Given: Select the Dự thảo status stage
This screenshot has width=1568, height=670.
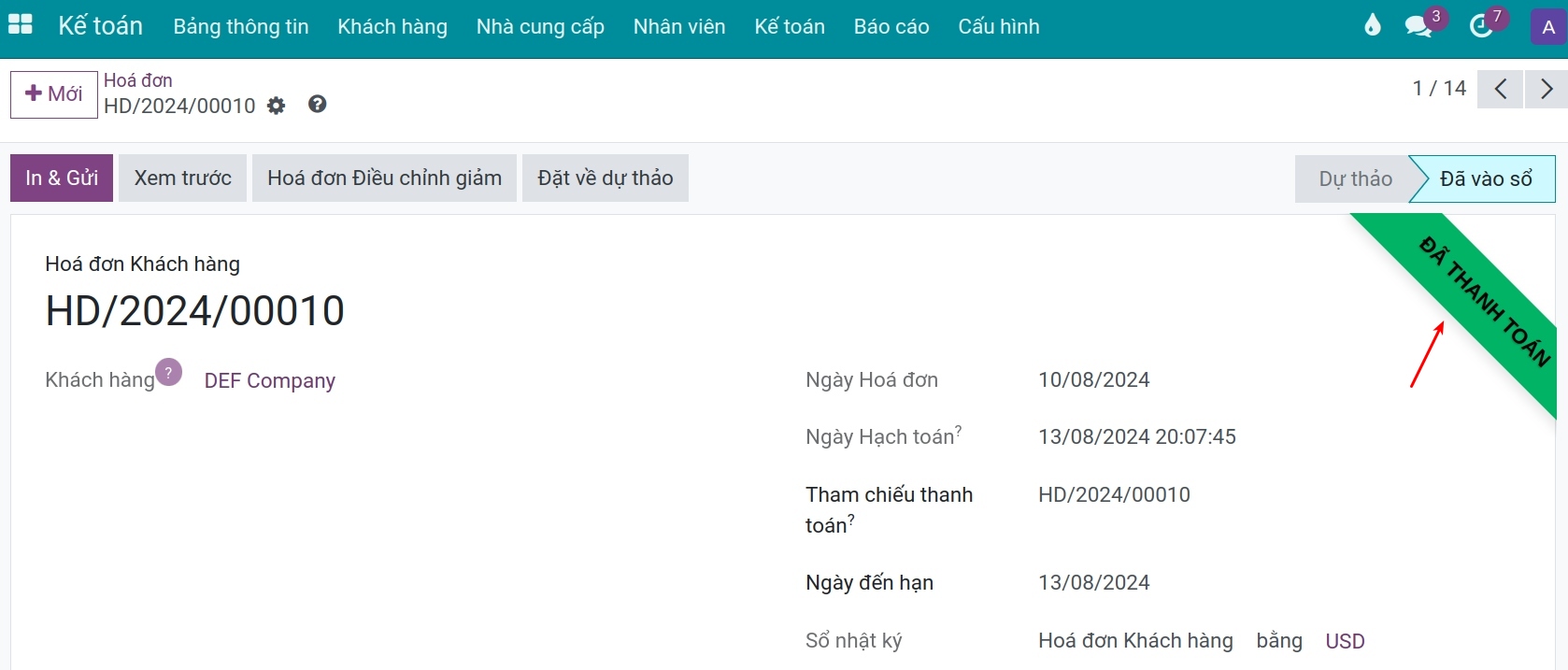Looking at the screenshot, I should (x=1355, y=178).
